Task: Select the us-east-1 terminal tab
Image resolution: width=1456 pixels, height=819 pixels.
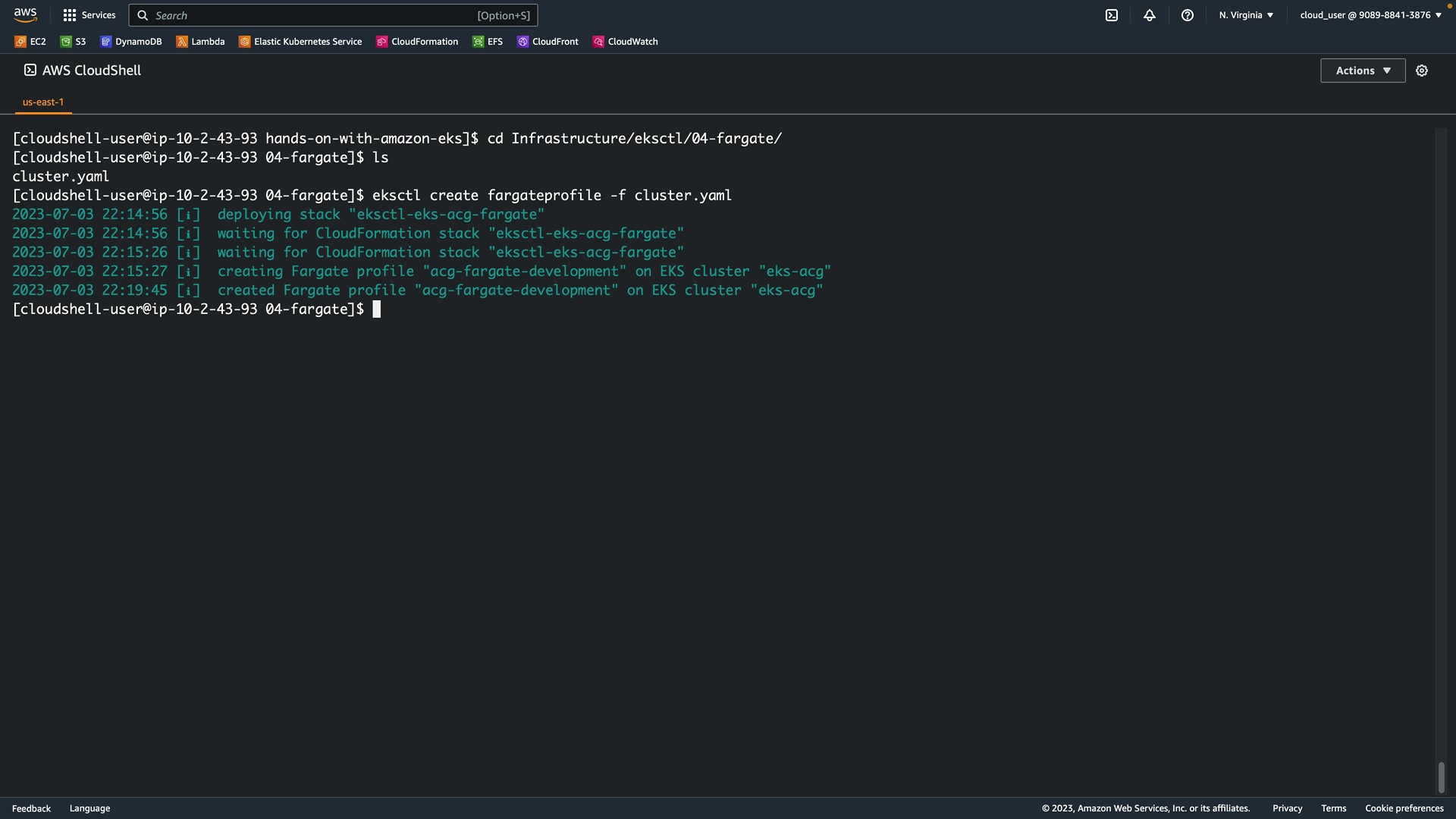Action: coord(43,102)
